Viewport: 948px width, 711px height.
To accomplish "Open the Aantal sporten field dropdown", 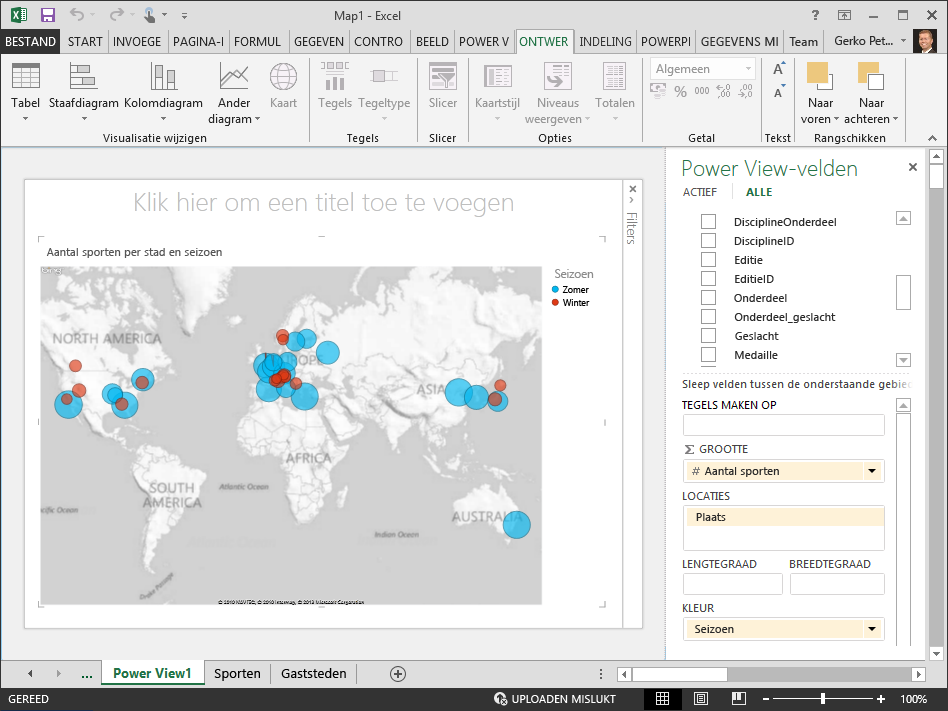I will coord(872,471).
